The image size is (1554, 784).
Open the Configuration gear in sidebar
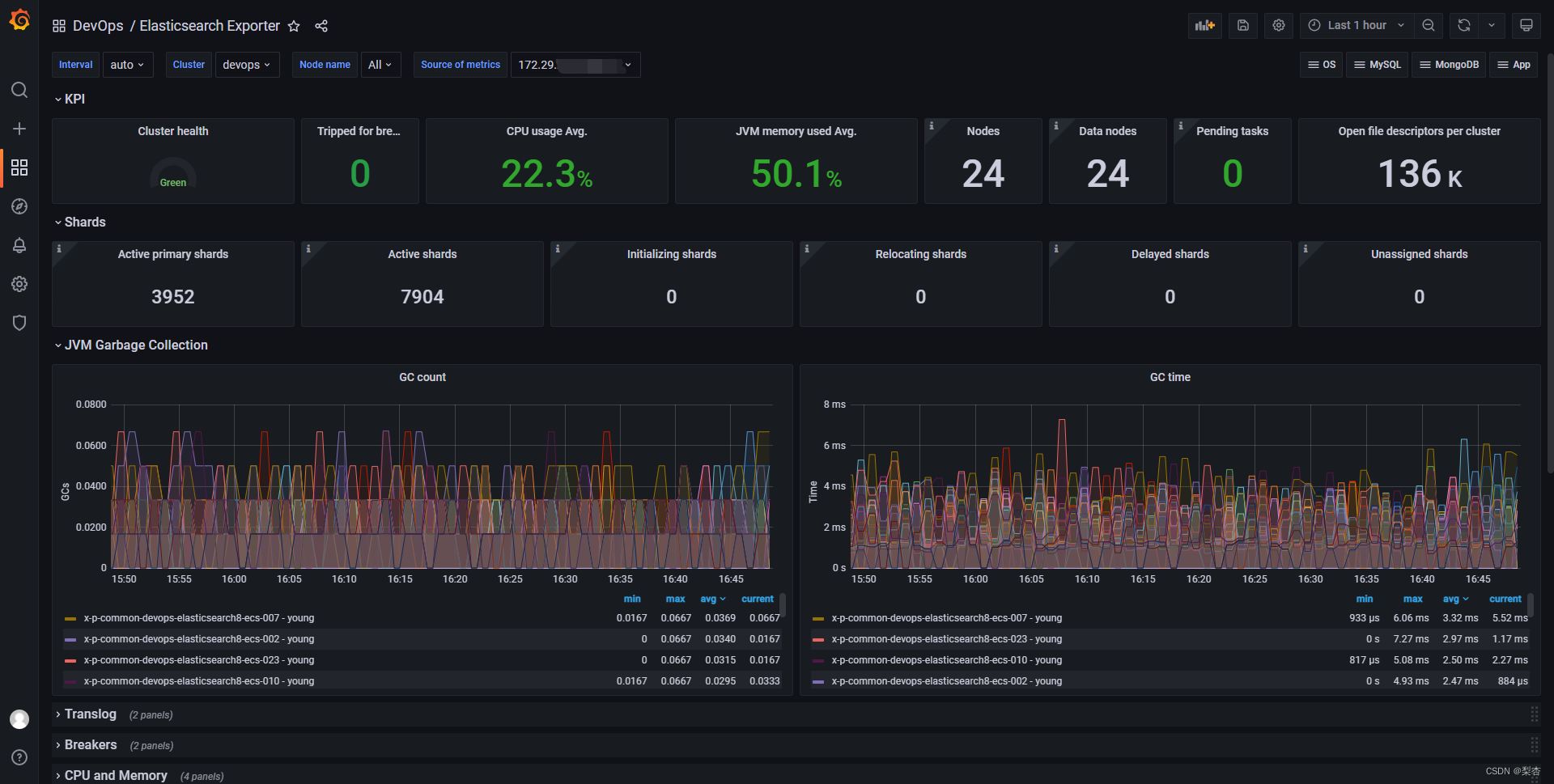coord(19,284)
